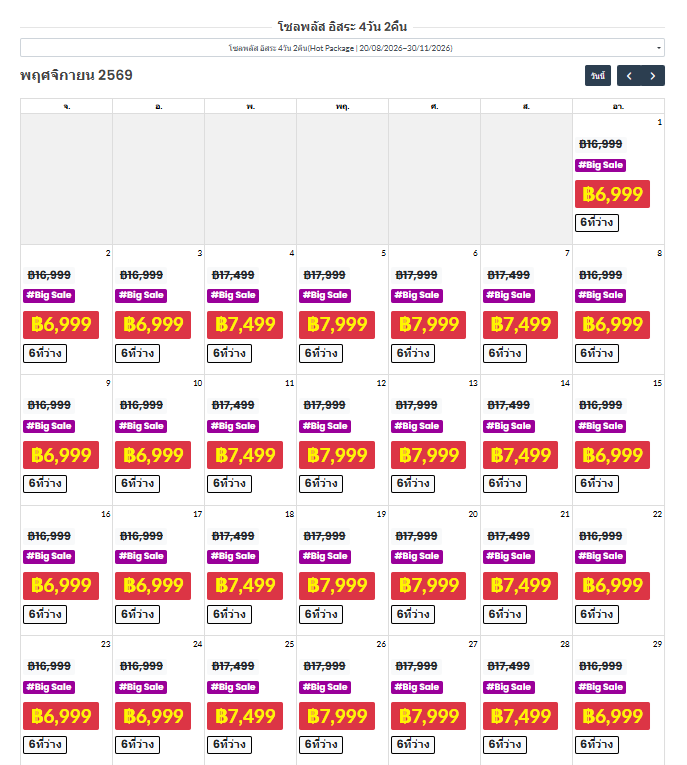This screenshot has height=765, width=687.
Task: Click availability badge on November 20
Action: pyautogui.click(x=413, y=614)
